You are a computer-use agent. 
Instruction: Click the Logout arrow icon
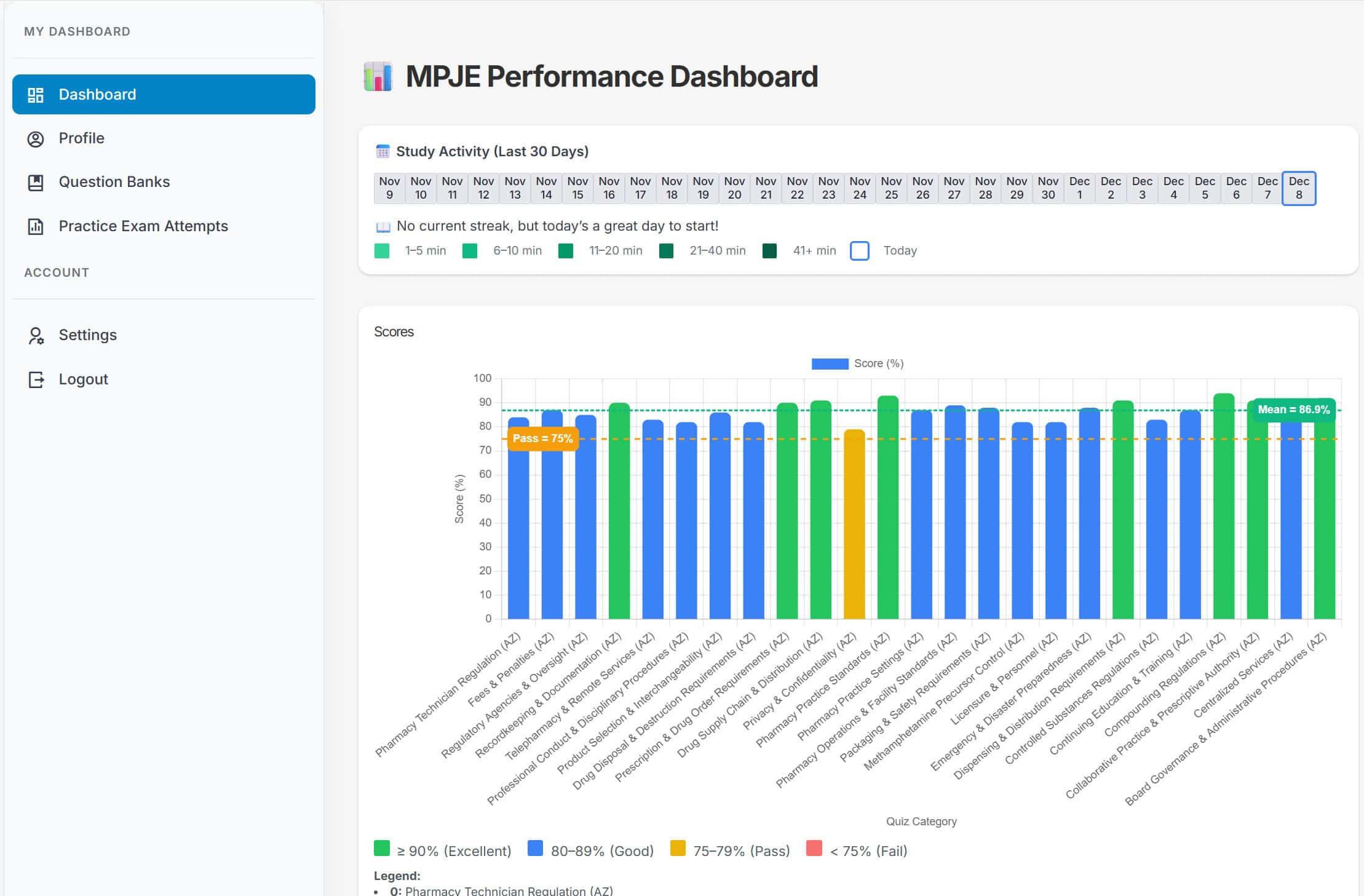point(36,379)
